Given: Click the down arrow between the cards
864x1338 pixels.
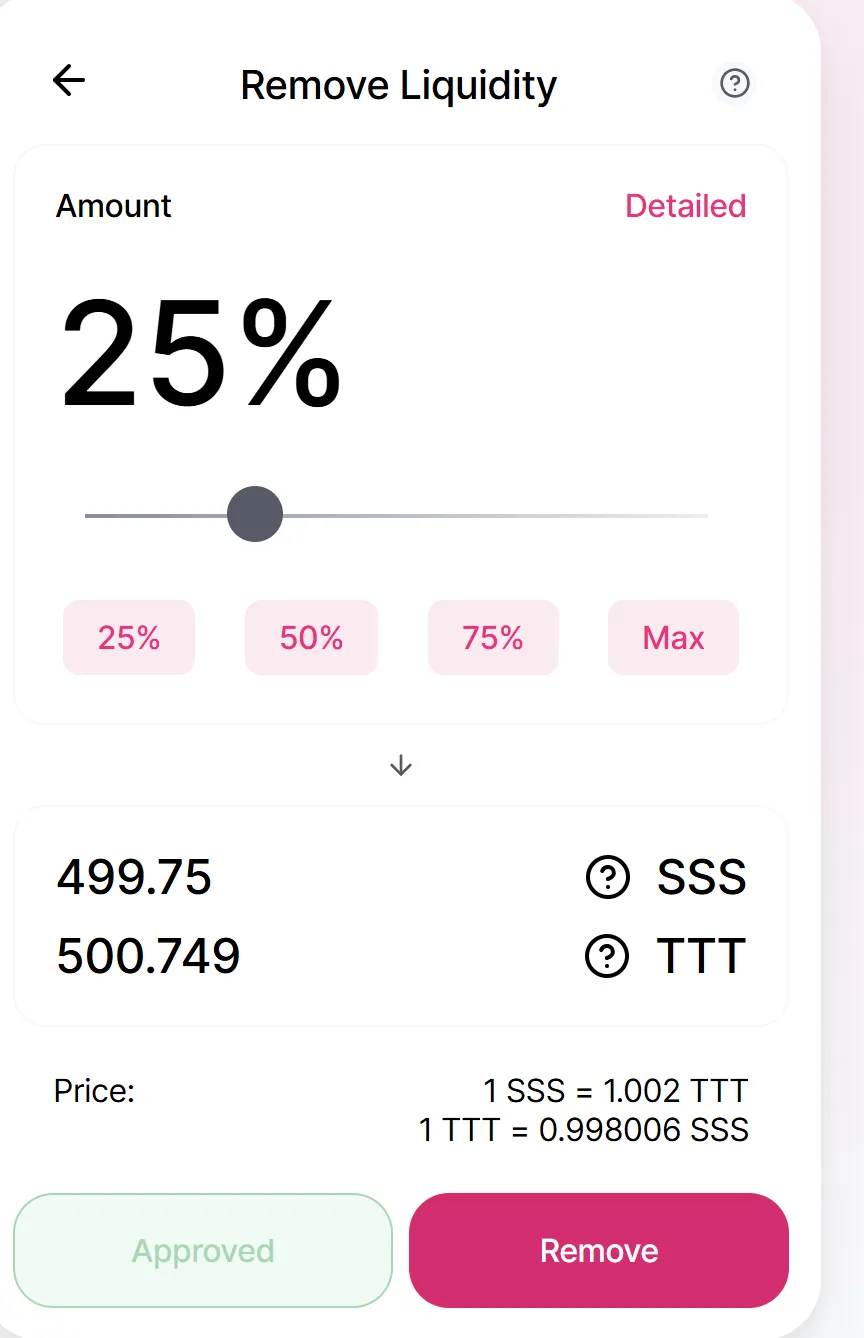Looking at the screenshot, I should (401, 766).
